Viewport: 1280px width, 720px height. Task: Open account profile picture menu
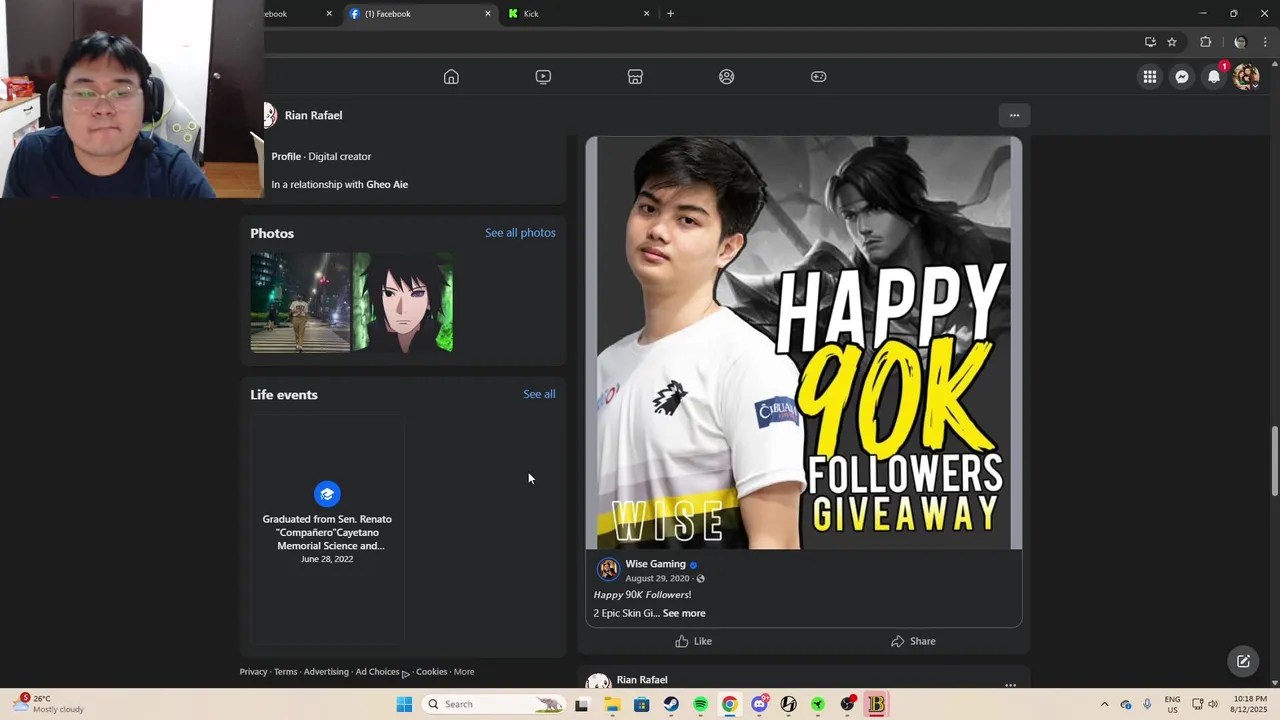coord(1246,77)
